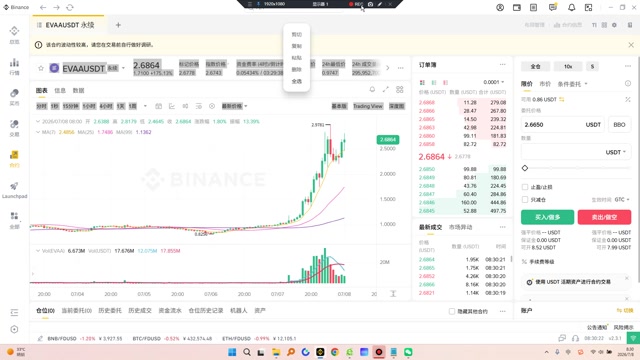640x360 pixels.
Task: Collapse the Vol indicator legend chevron
Action: pyautogui.click(x=38, y=251)
